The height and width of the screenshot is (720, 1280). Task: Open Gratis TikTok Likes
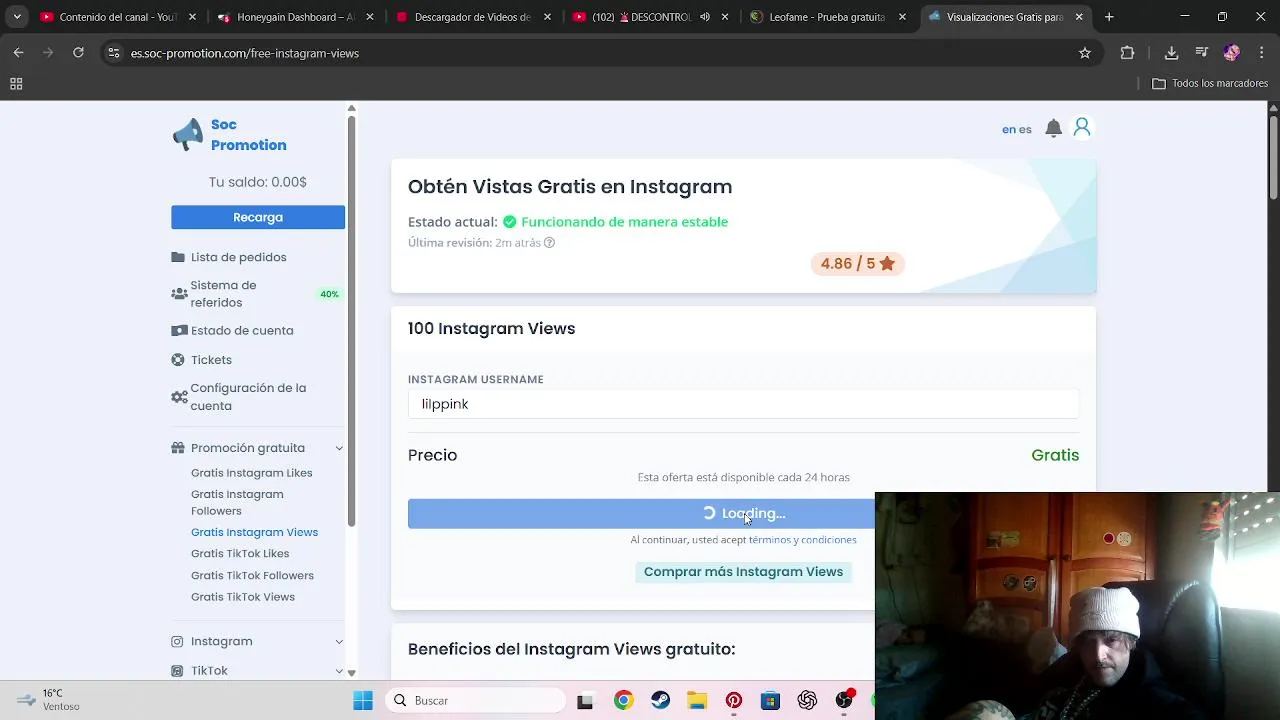pos(240,554)
